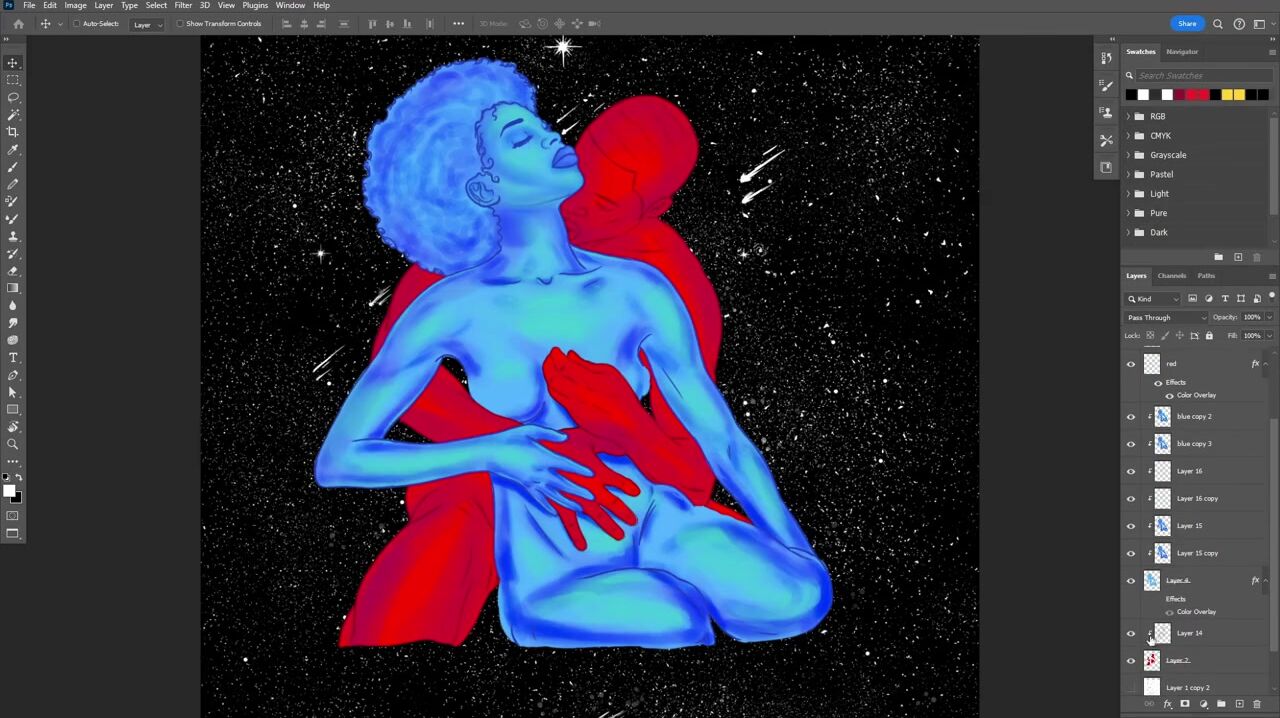The image size is (1280, 718).
Task: Open search with magnifier icon near Share
Action: coord(1218,24)
